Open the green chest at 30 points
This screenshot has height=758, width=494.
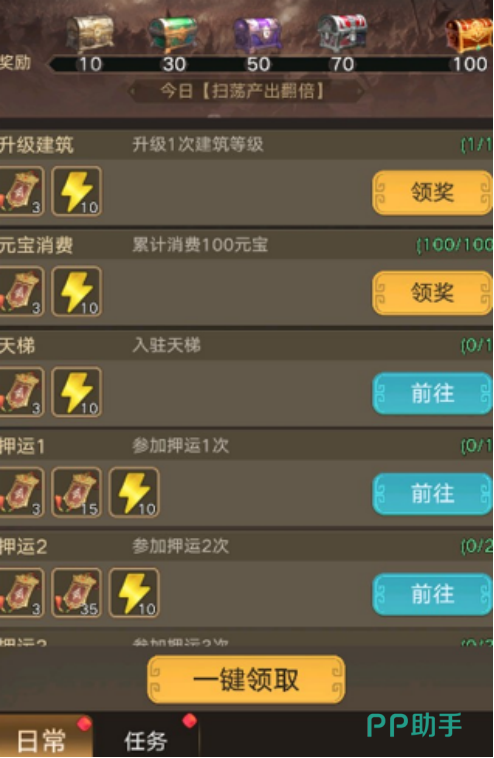point(173,34)
